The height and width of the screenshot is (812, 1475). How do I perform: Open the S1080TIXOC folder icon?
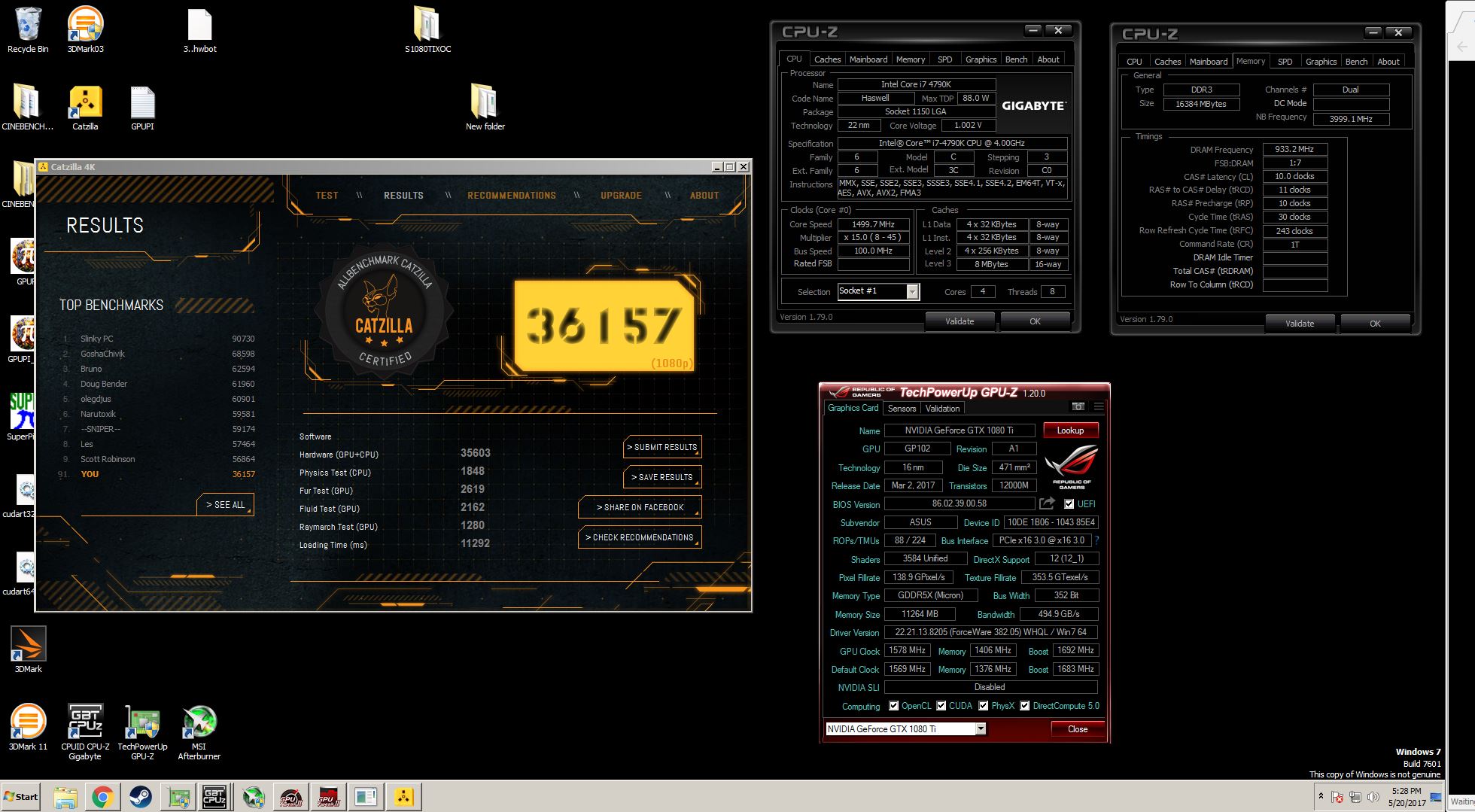(427, 29)
